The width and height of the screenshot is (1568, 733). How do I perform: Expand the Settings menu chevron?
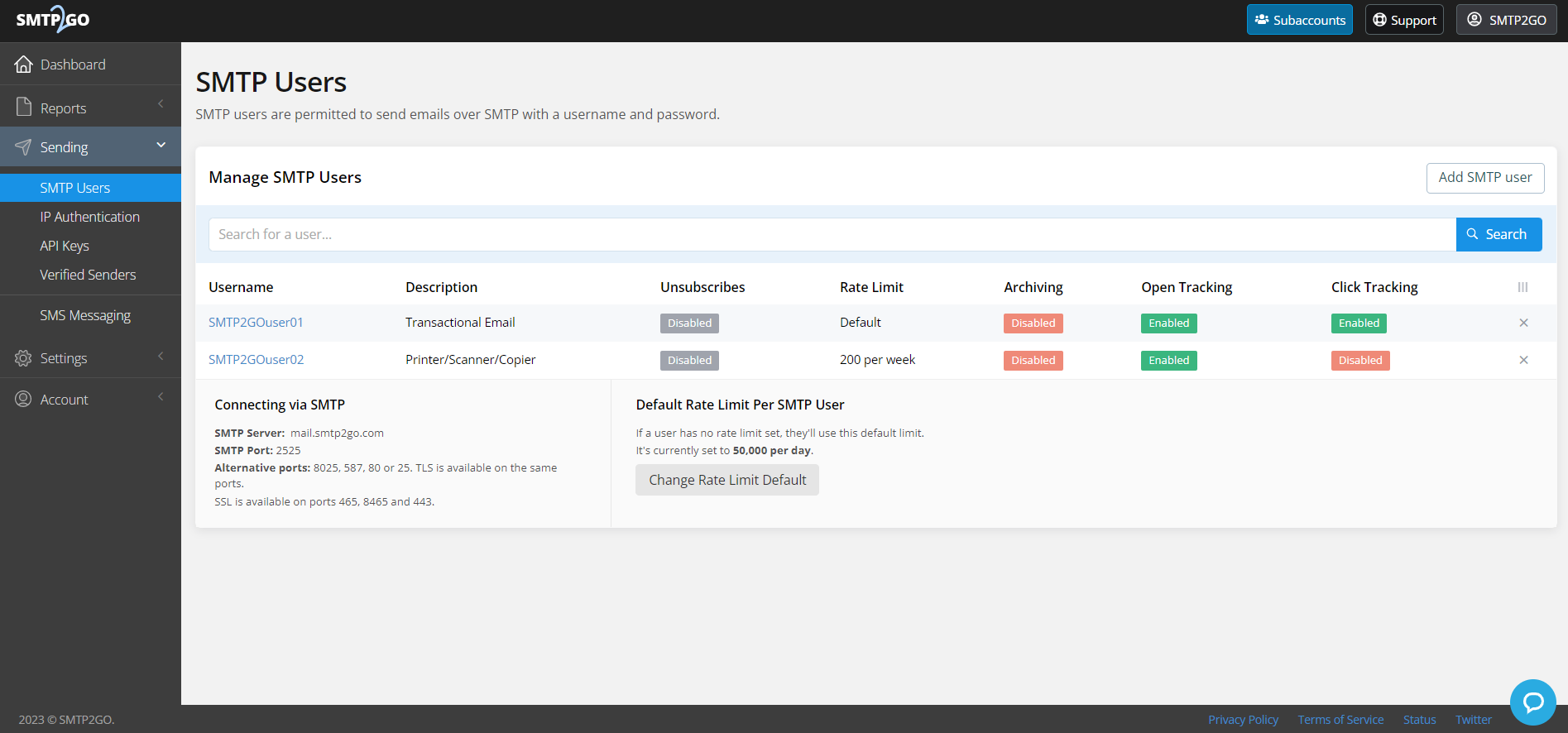point(161,356)
